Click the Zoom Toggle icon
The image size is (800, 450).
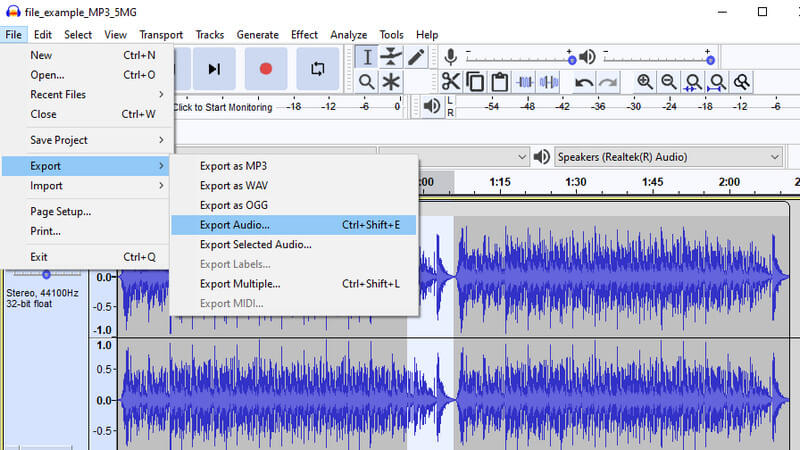click(742, 82)
